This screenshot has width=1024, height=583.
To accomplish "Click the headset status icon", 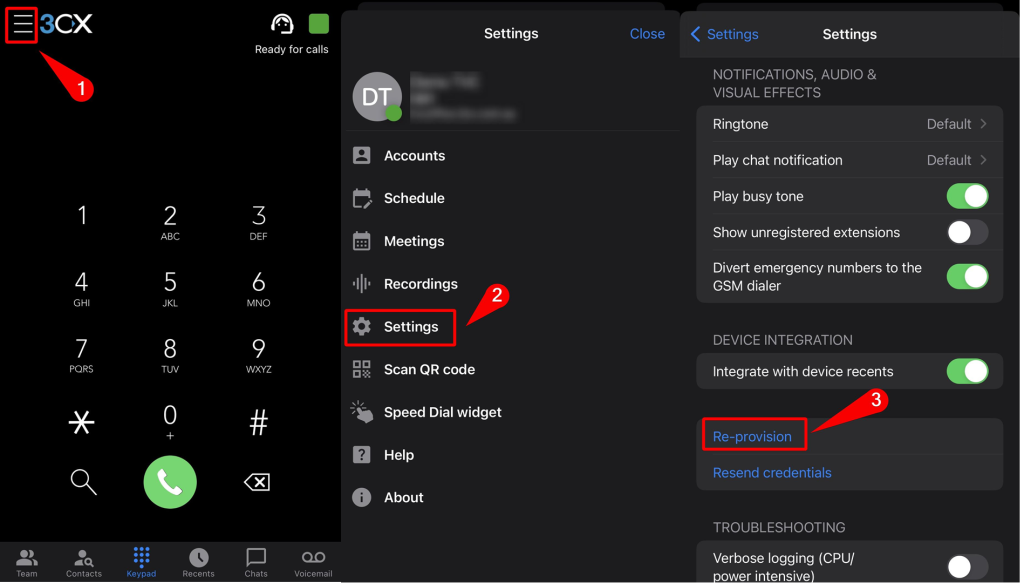I will click(283, 24).
